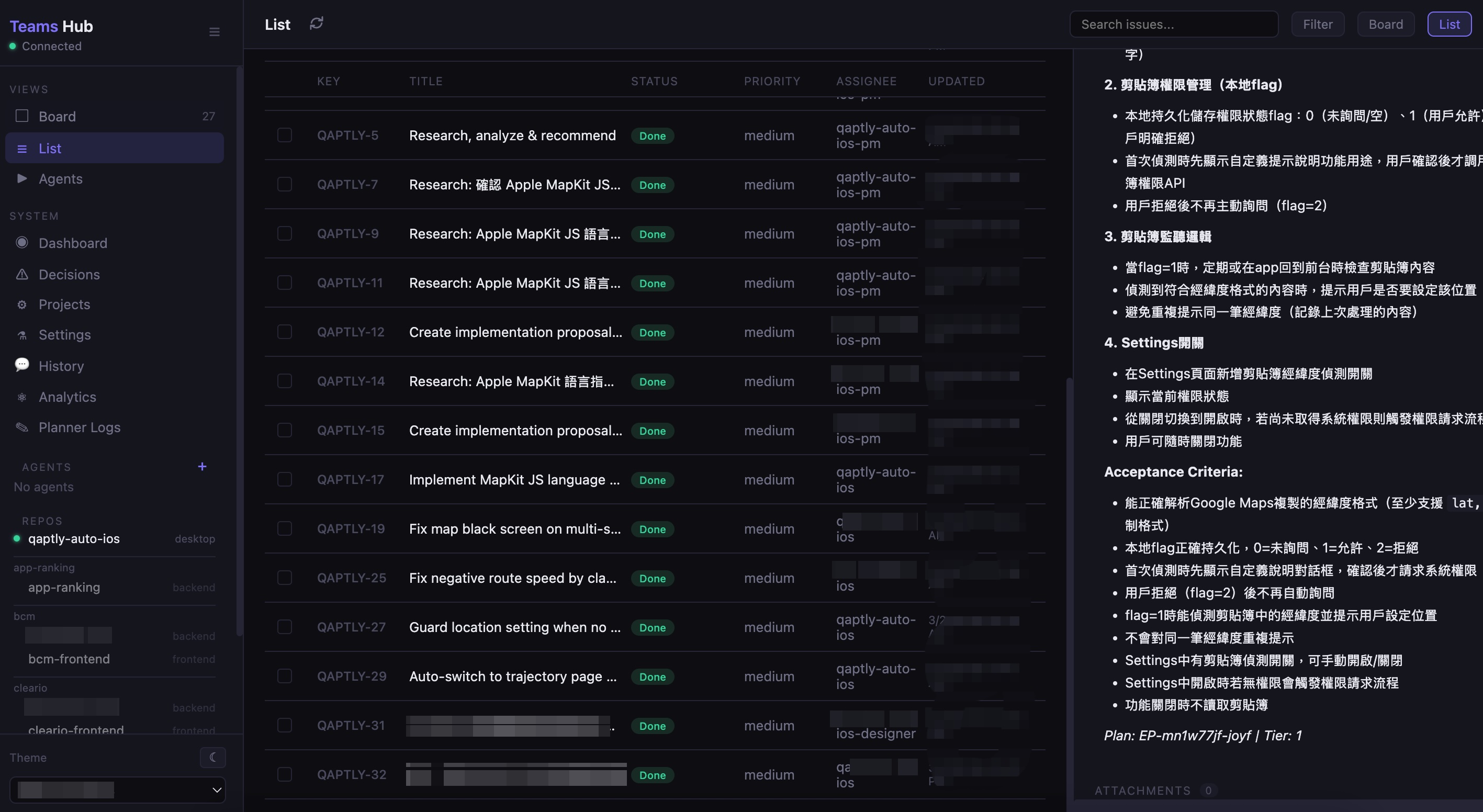The height and width of the screenshot is (812, 1483).
Task: Add a new agent with plus icon
Action: (x=202, y=466)
